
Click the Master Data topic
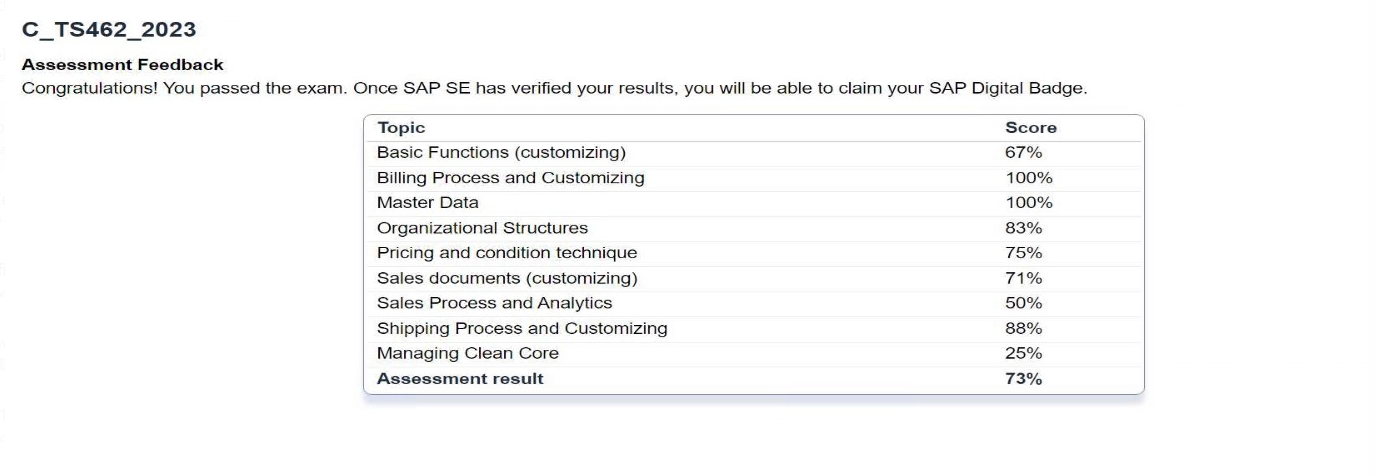coord(427,203)
